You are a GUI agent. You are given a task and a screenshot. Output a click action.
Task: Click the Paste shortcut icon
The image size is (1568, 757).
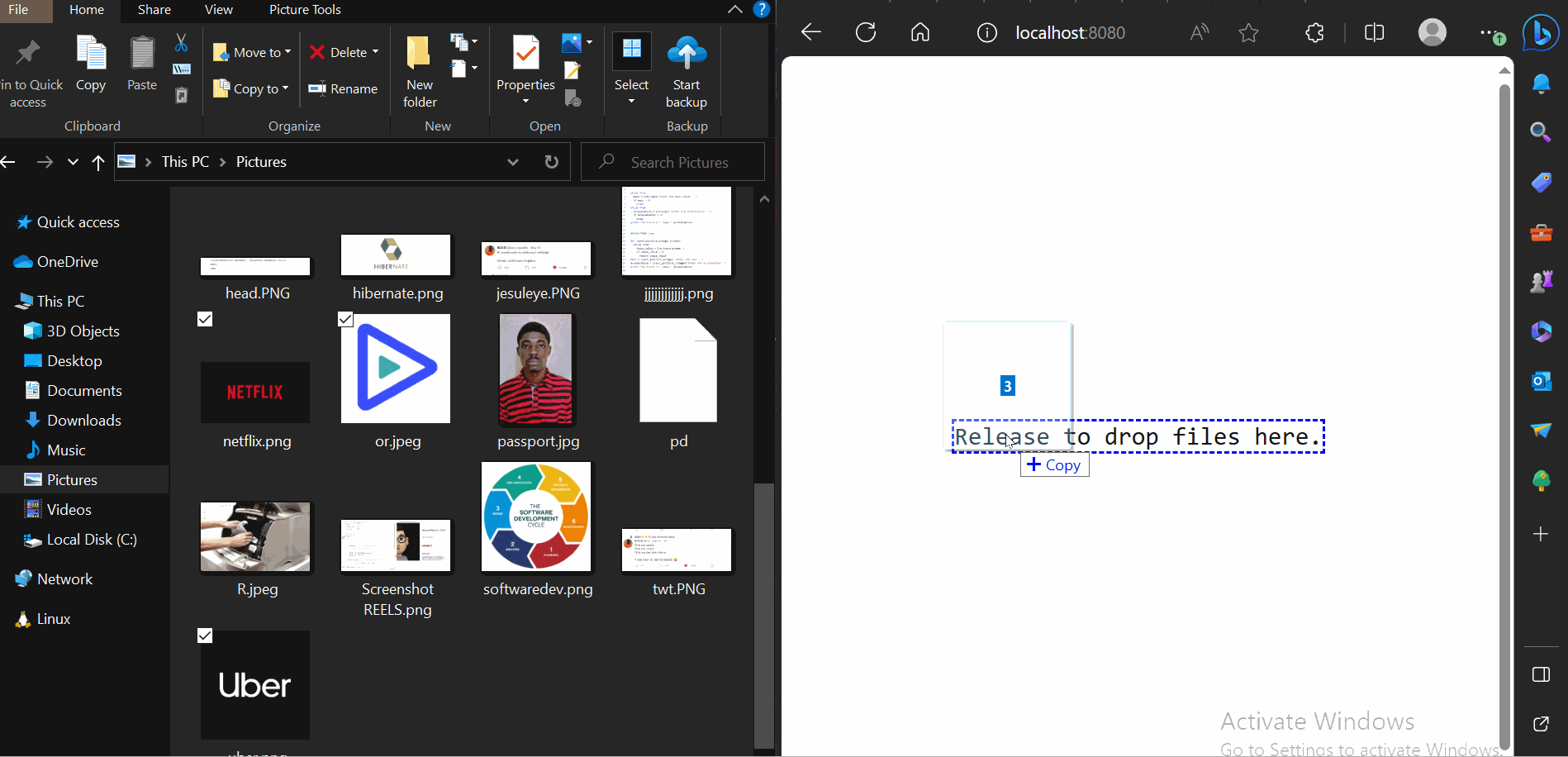pyautogui.click(x=182, y=96)
